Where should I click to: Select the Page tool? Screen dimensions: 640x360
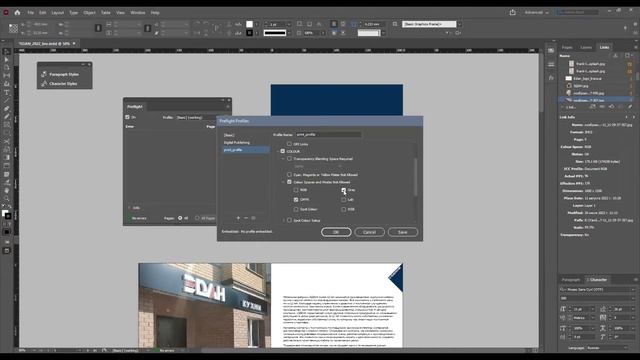point(7,68)
